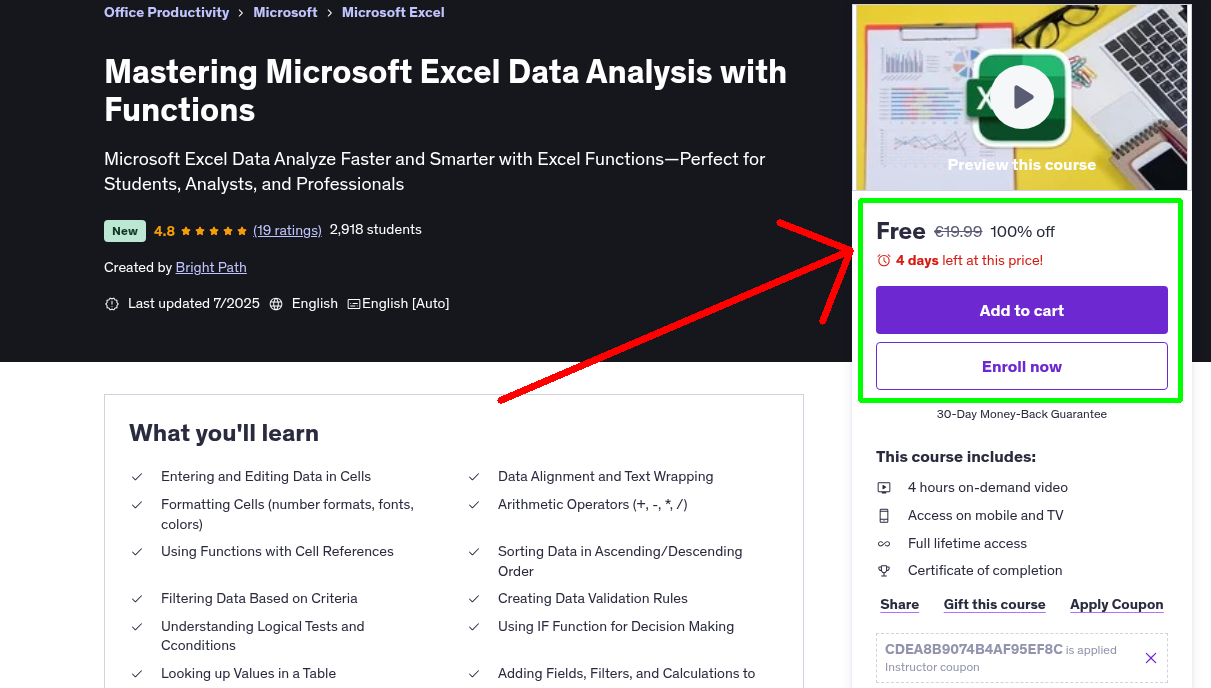Open instructor Bright Path profile
1211x688 pixels.
coord(211,267)
